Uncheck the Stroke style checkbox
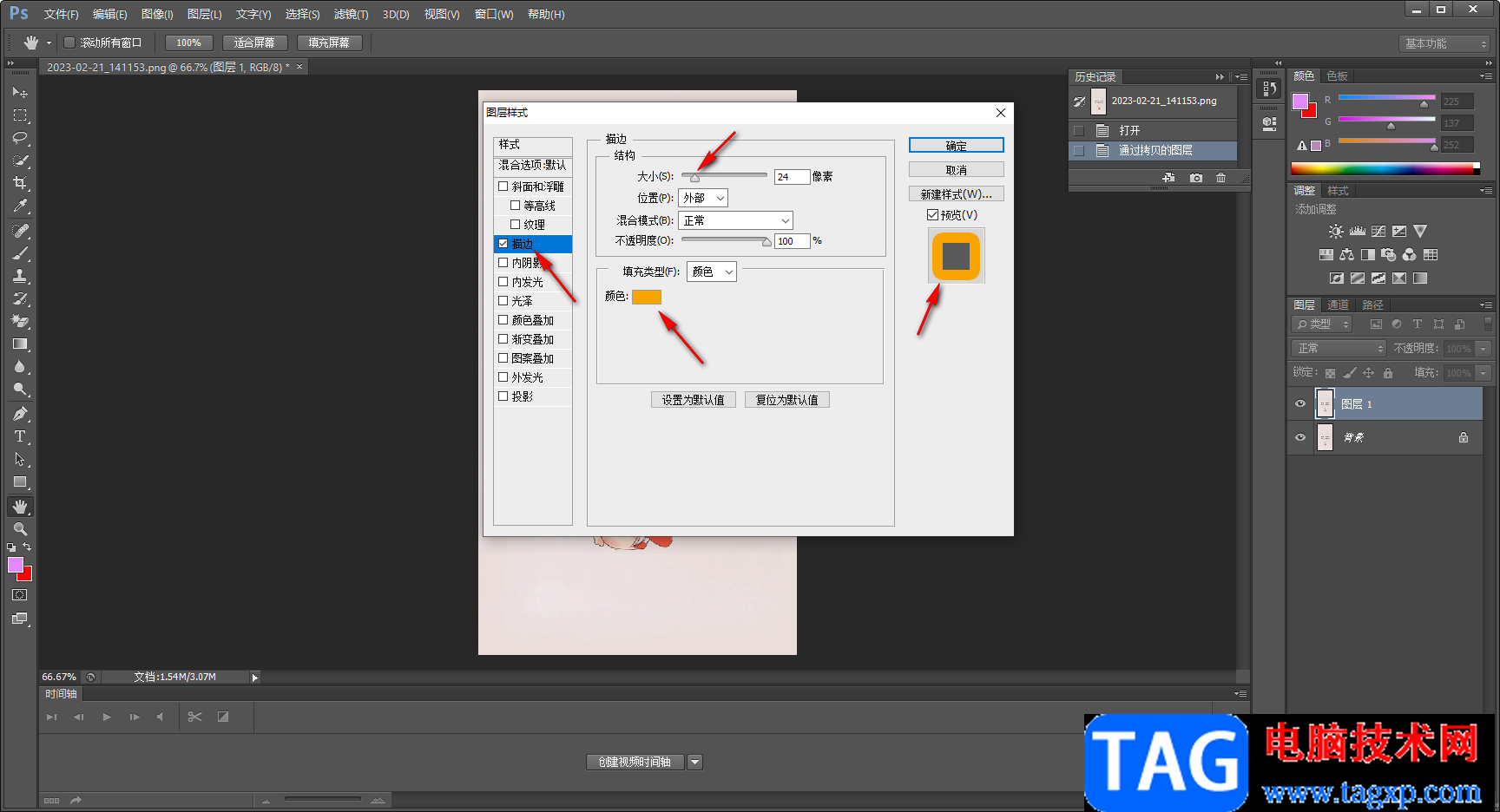The height and width of the screenshot is (812, 1500). pos(503,243)
